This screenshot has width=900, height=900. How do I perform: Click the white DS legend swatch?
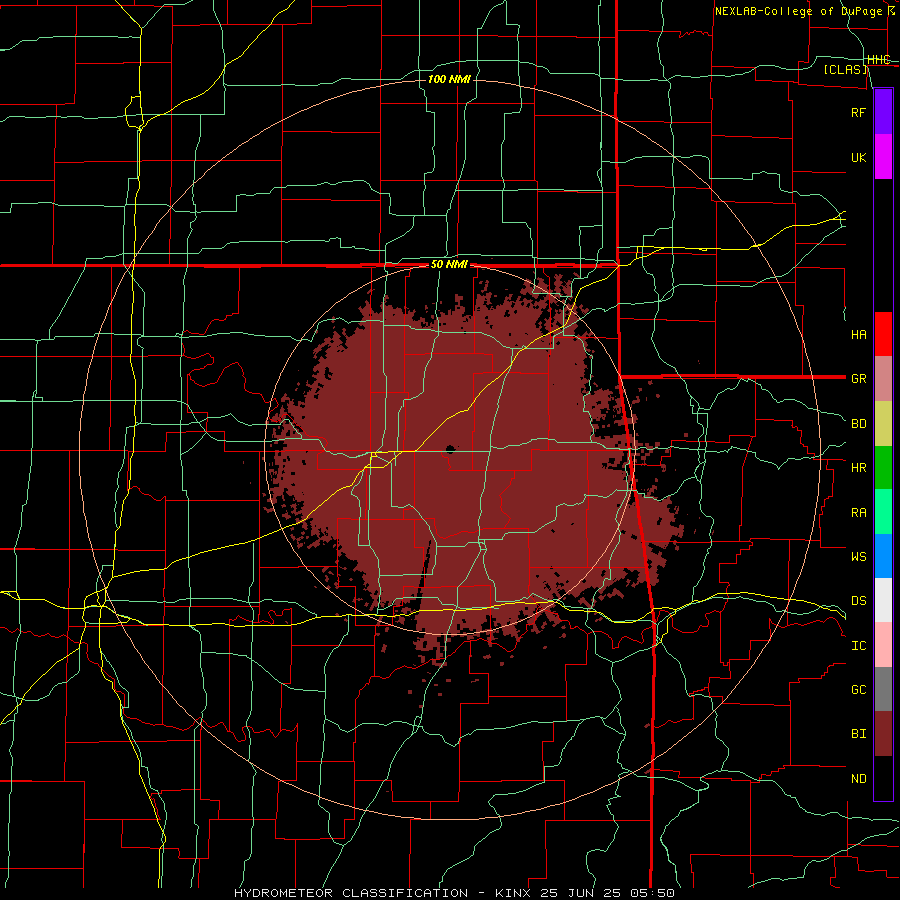coord(883,600)
